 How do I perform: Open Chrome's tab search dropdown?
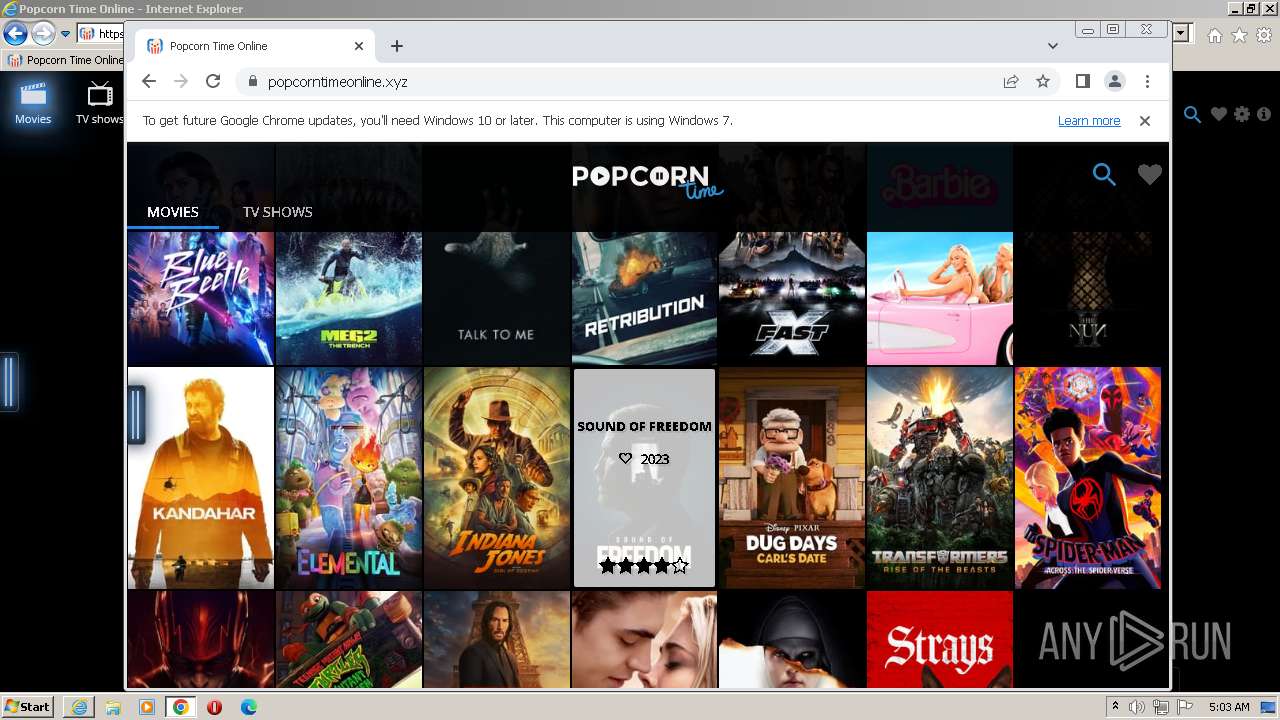(x=1053, y=46)
